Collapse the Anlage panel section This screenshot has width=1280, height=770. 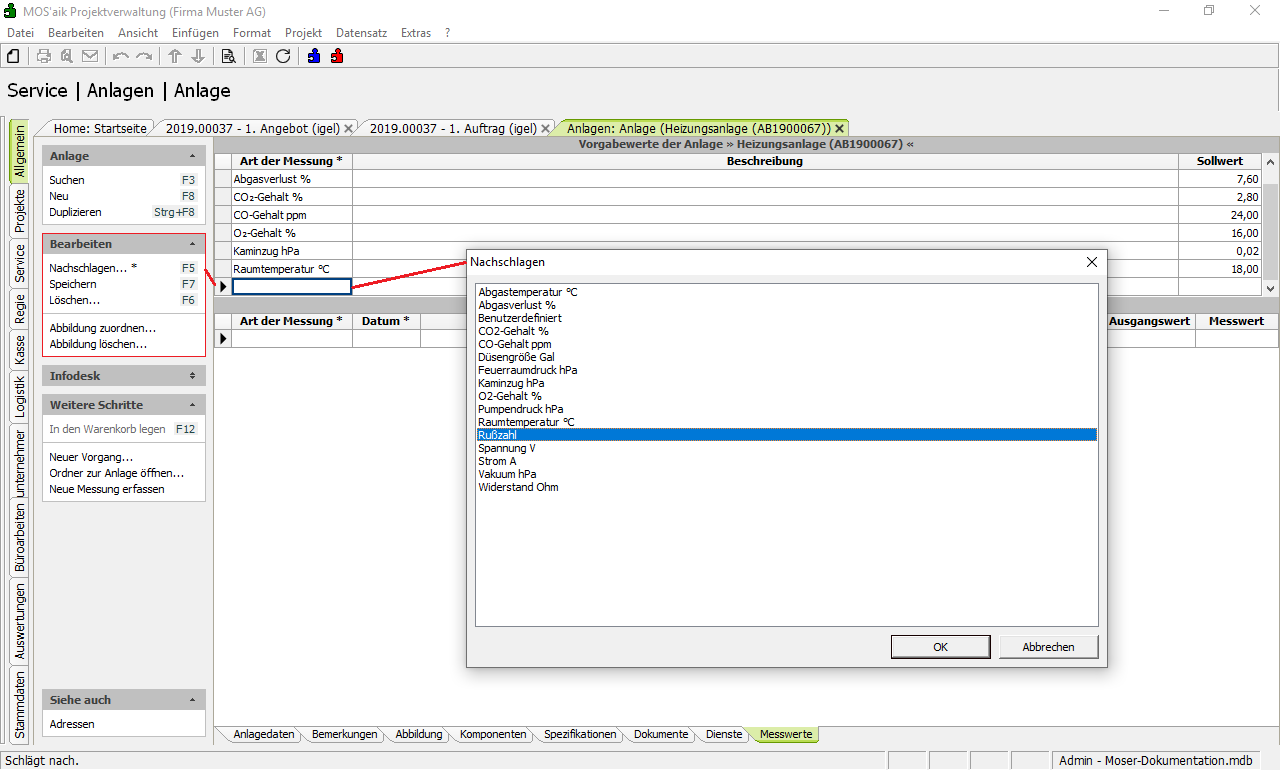pyautogui.click(x=192, y=157)
